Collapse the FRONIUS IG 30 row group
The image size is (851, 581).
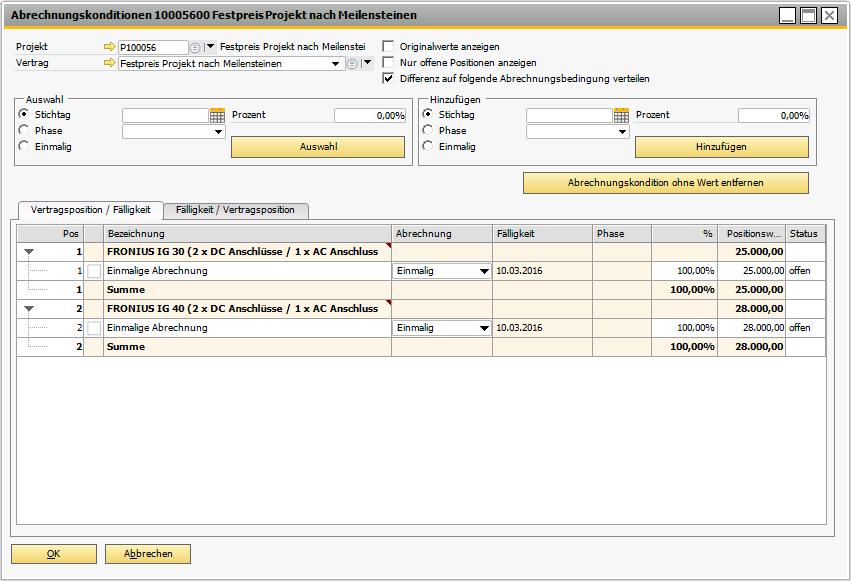[x=28, y=252]
